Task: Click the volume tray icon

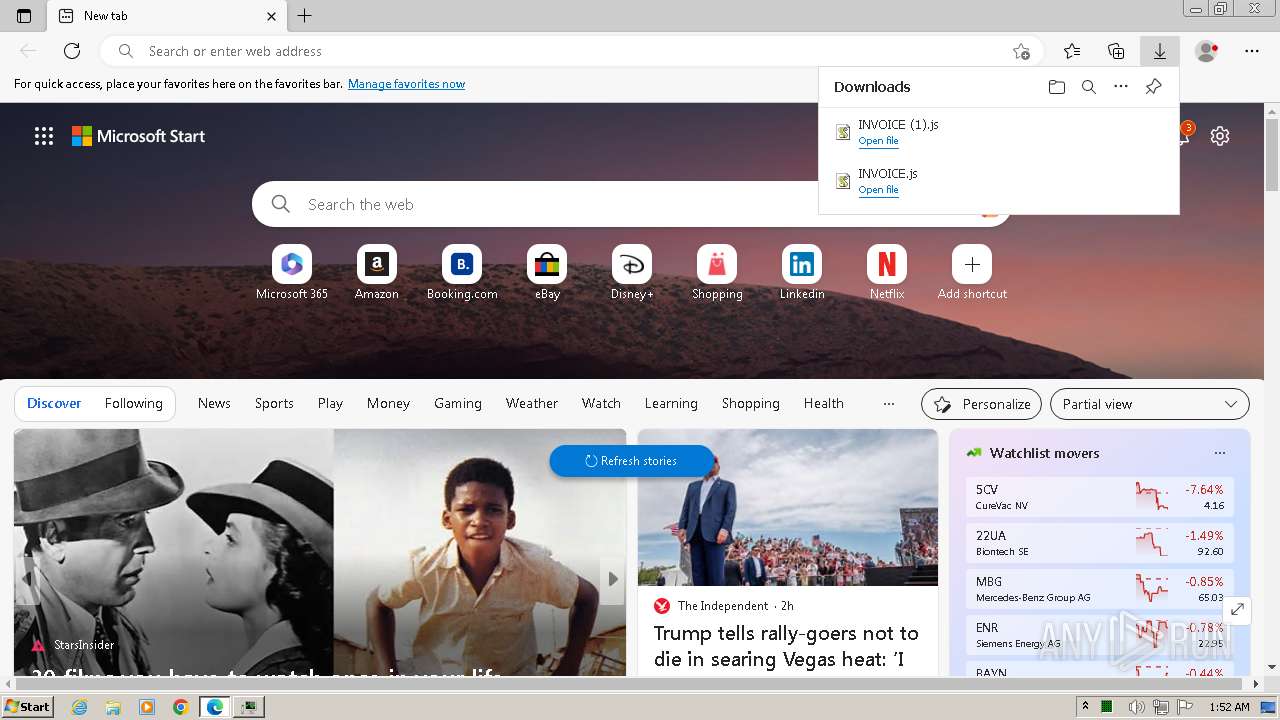Action: pos(1137,707)
